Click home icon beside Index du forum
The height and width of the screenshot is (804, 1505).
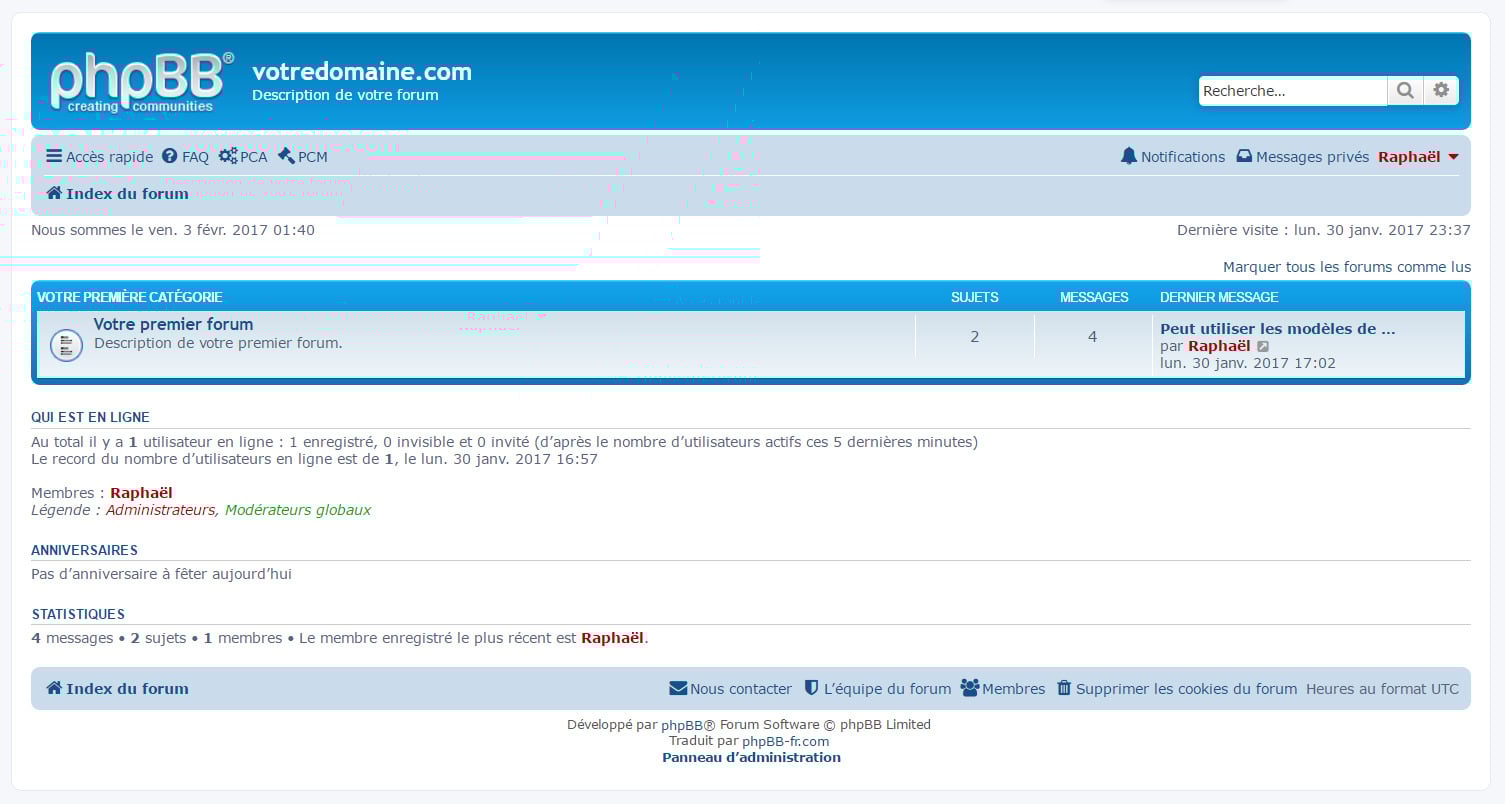click(x=54, y=193)
